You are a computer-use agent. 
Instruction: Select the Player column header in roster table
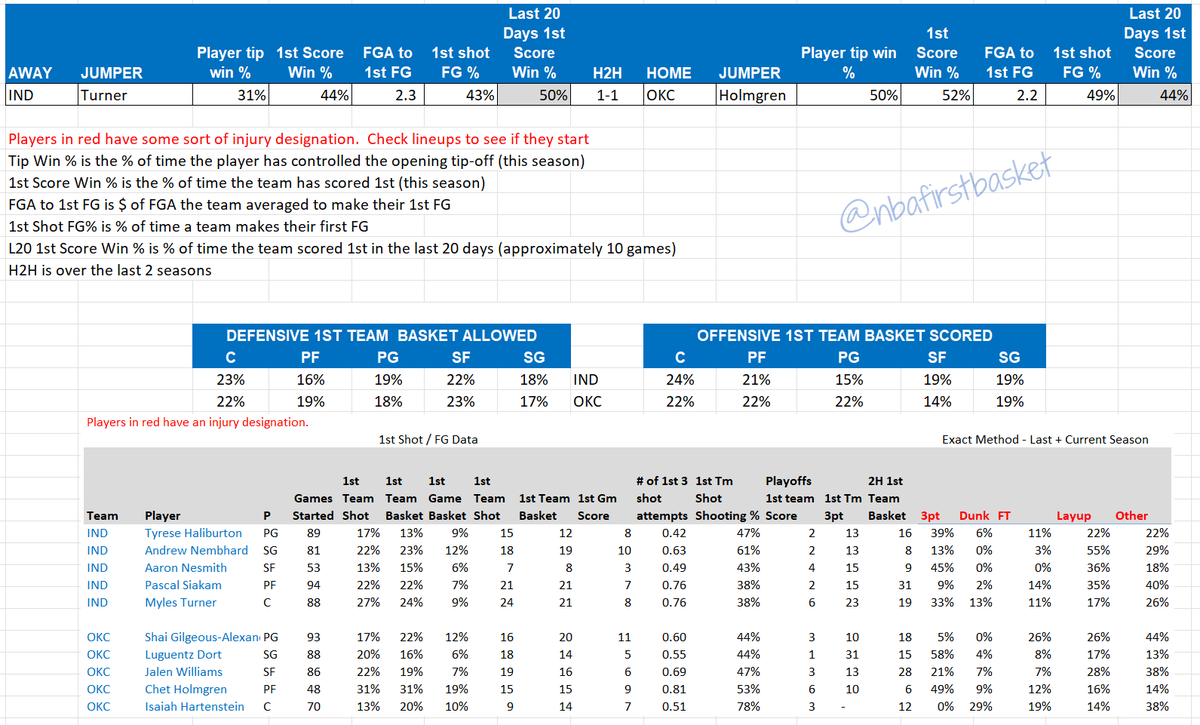pos(163,516)
